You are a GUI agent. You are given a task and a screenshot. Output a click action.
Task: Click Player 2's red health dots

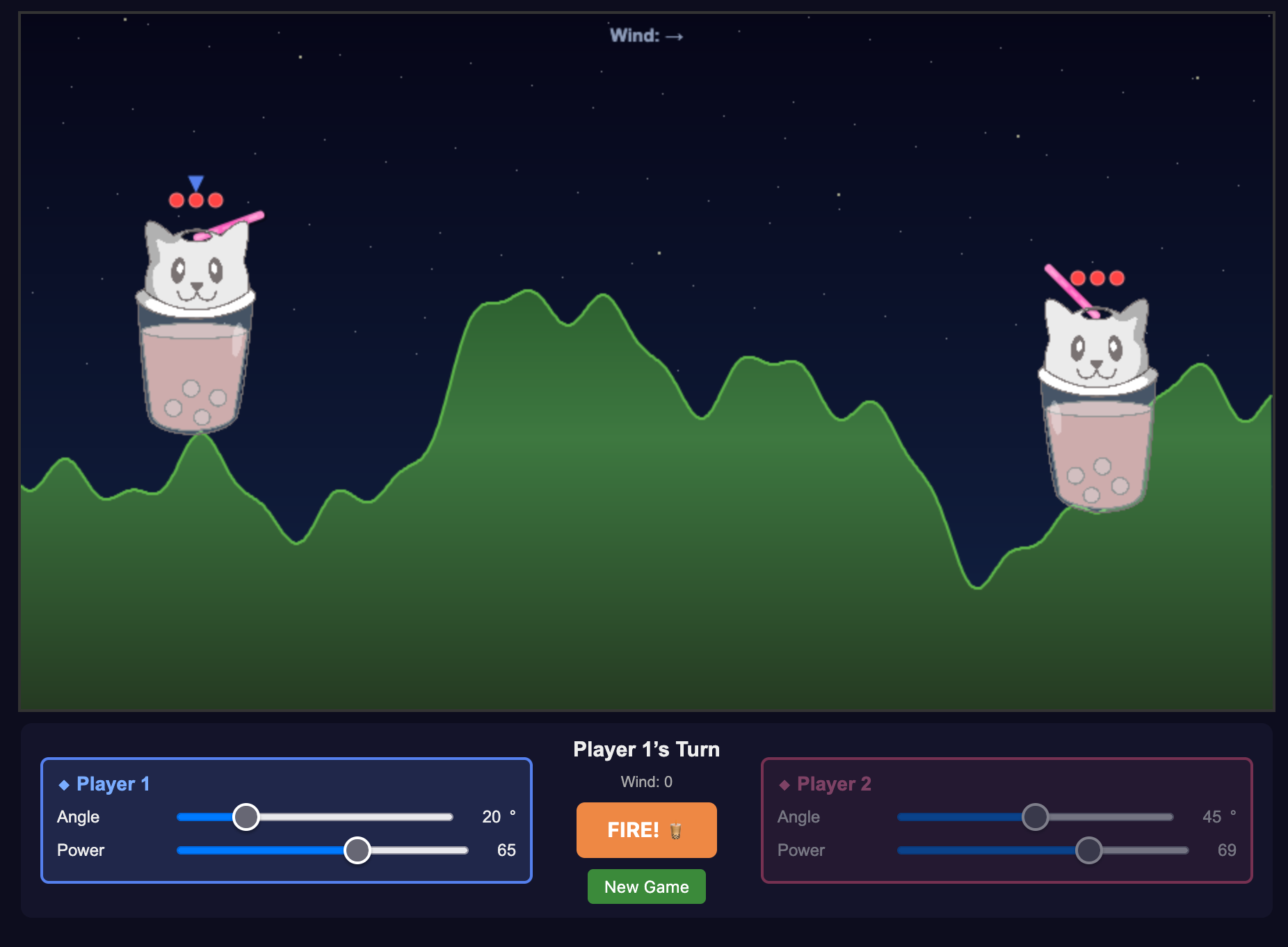[x=1099, y=277]
